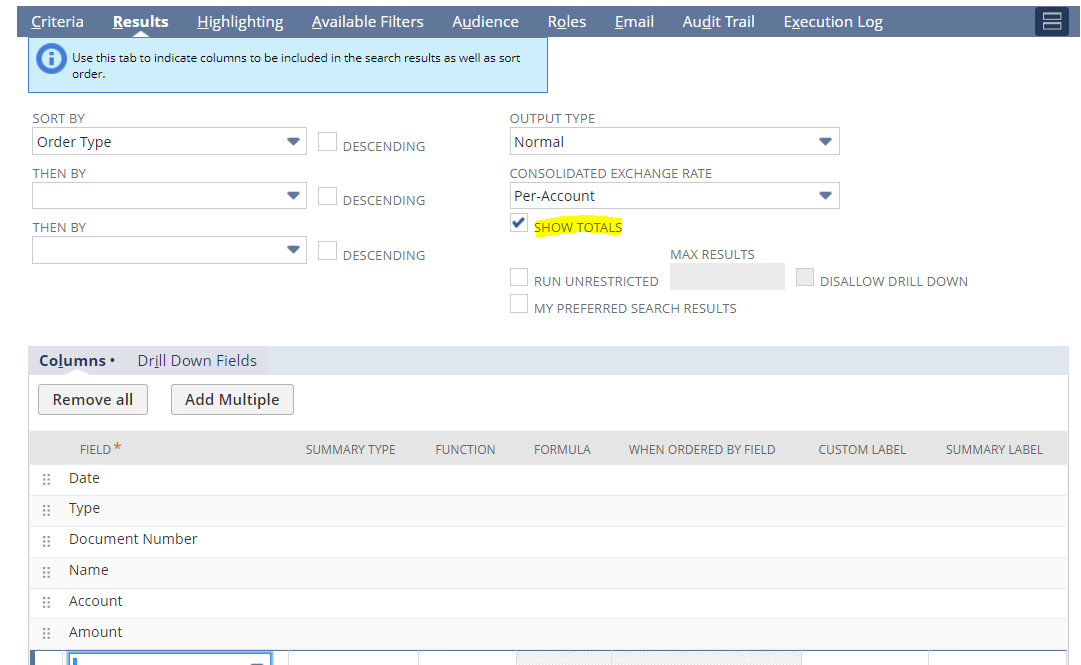Uncheck the highlighted Show Totals box
This screenshot has height=665, width=1081.
(518, 222)
